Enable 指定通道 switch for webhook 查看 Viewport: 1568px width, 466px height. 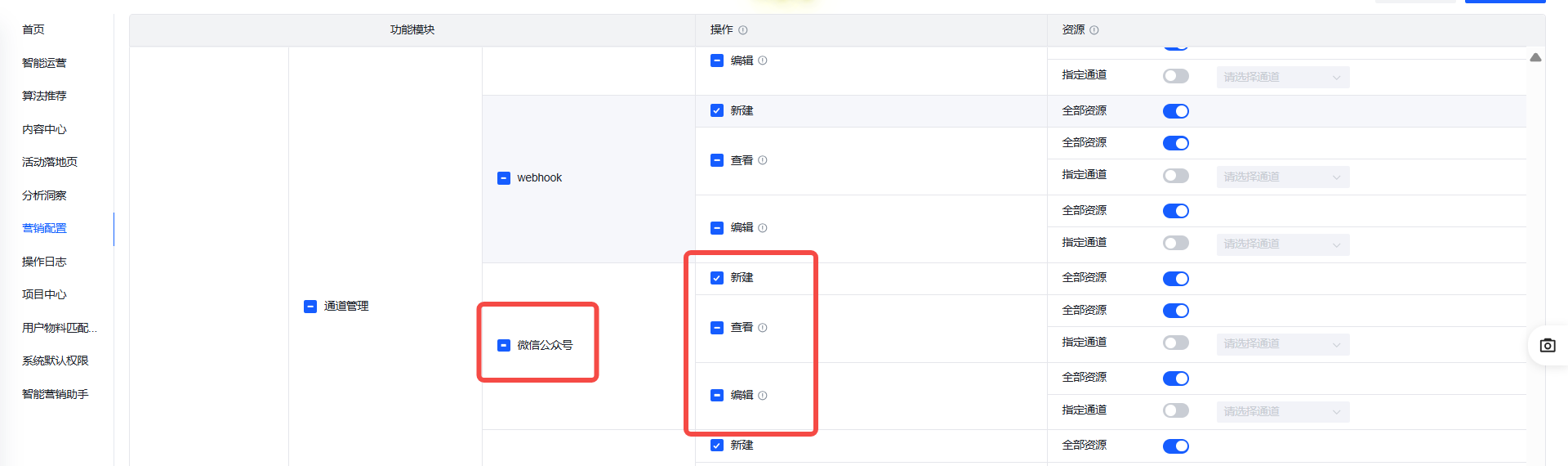click(x=1176, y=176)
